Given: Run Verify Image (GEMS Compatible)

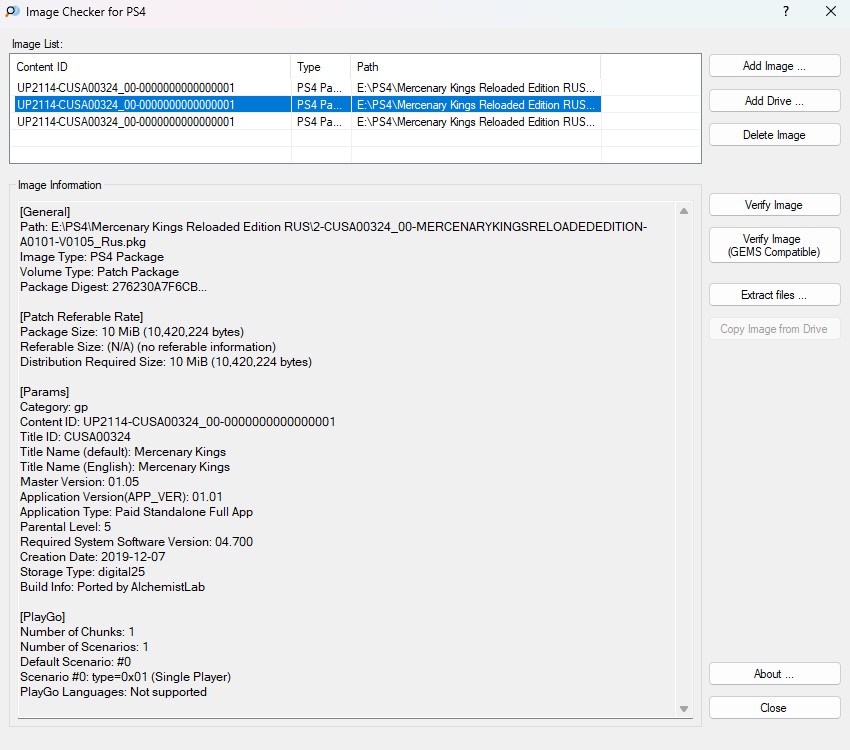Looking at the screenshot, I should pyautogui.click(x=774, y=246).
